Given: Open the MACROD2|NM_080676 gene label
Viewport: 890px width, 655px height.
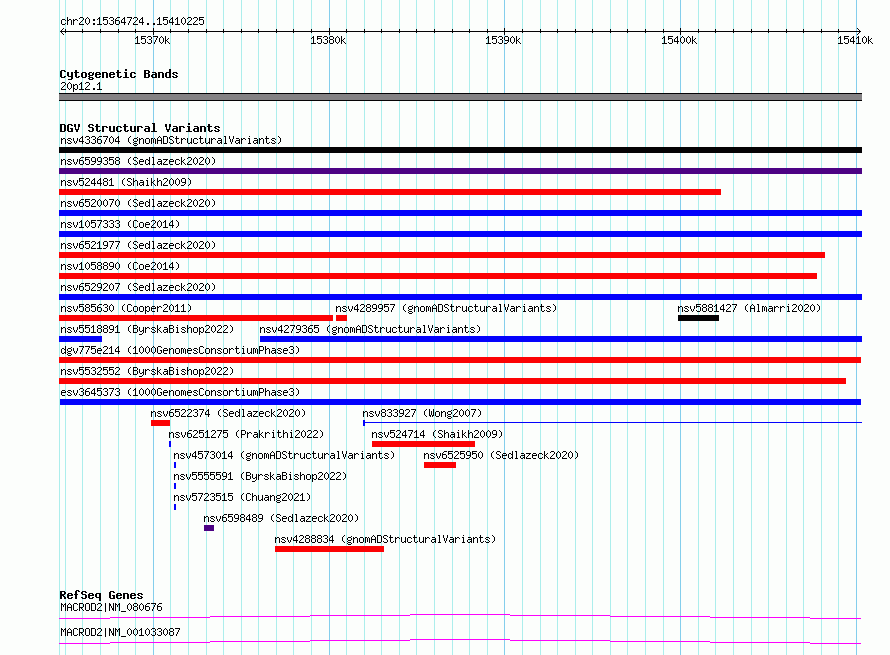Looking at the screenshot, I should coord(111,607).
